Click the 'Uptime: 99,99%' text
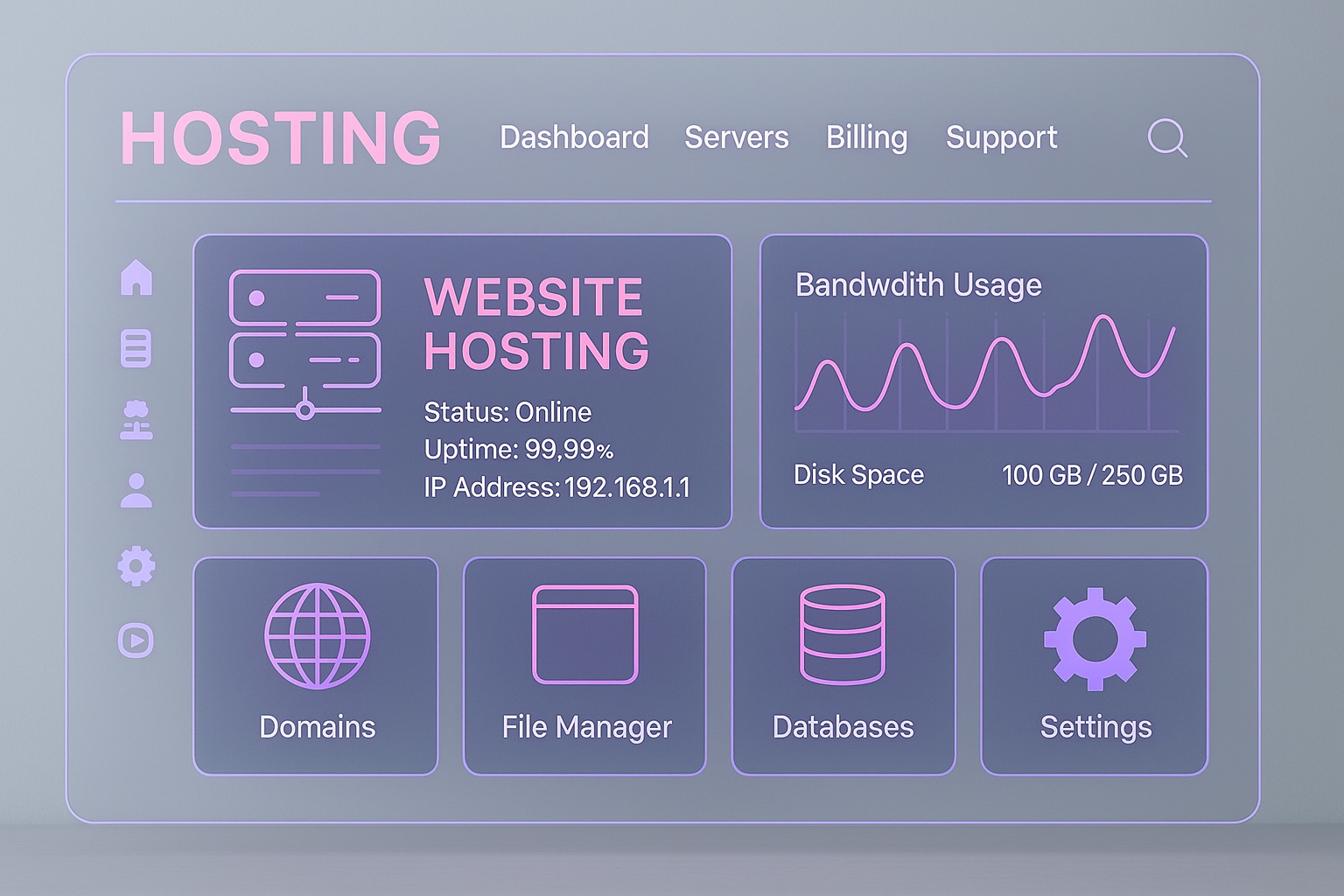This screenshot has width=1344, height=896. (519, 450)
